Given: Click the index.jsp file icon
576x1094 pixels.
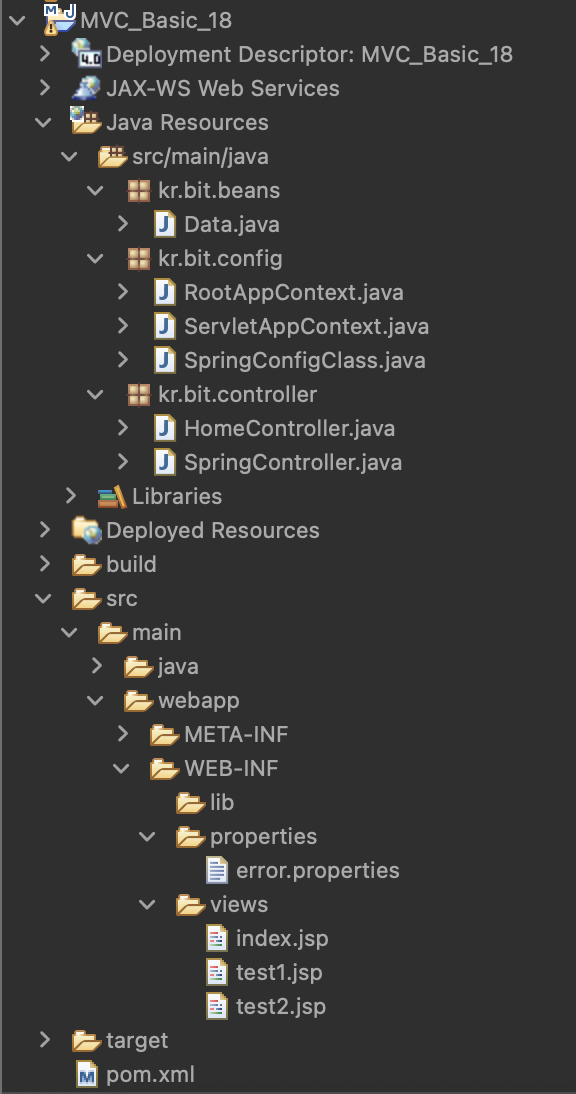Looking at the screenshot, I should (x=217, y=938).
